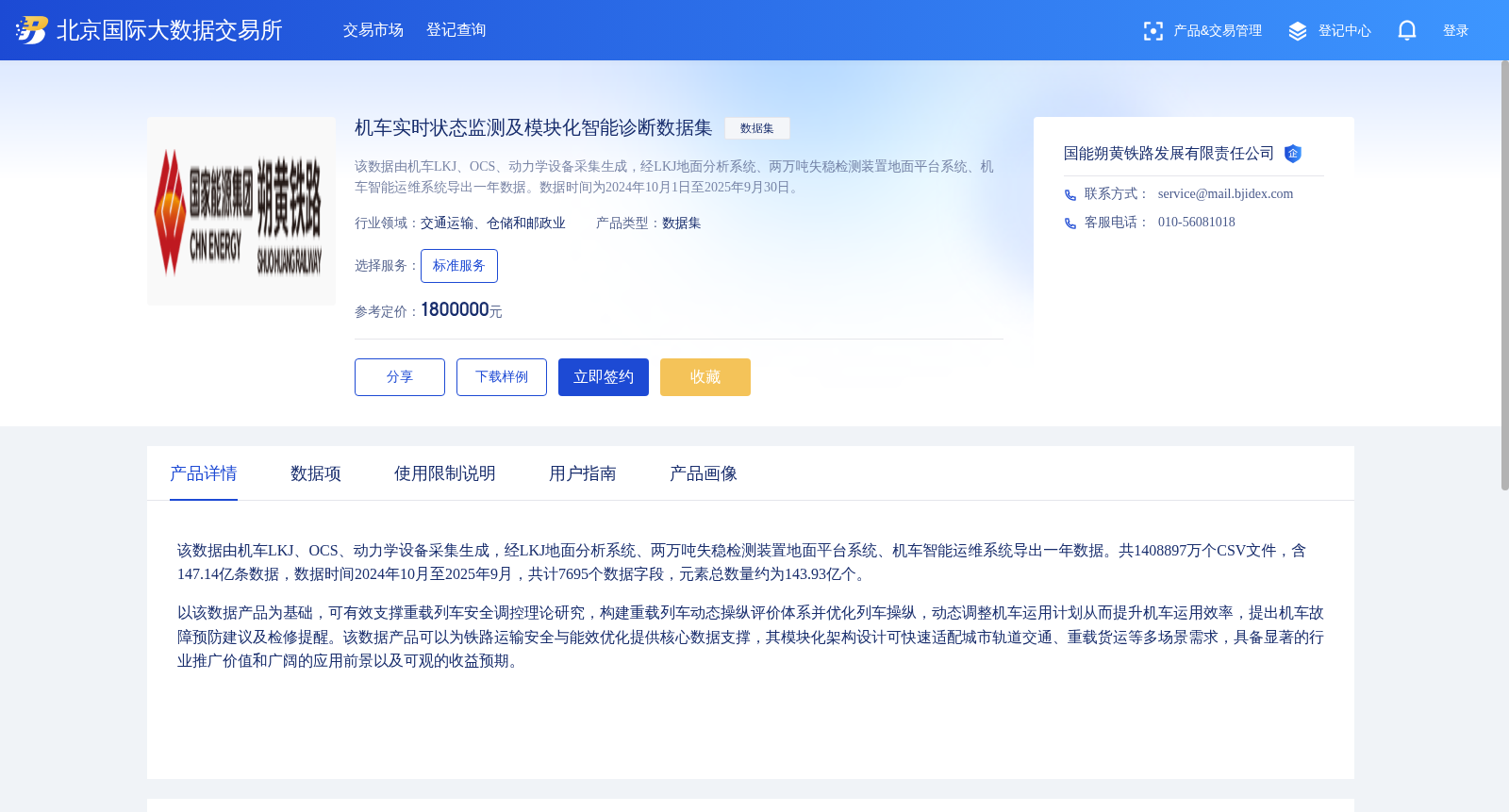This screenshot has width=1509, height=812.
Task: Click the email service@mail.bjidex.com
Action: coord(1225,194)
